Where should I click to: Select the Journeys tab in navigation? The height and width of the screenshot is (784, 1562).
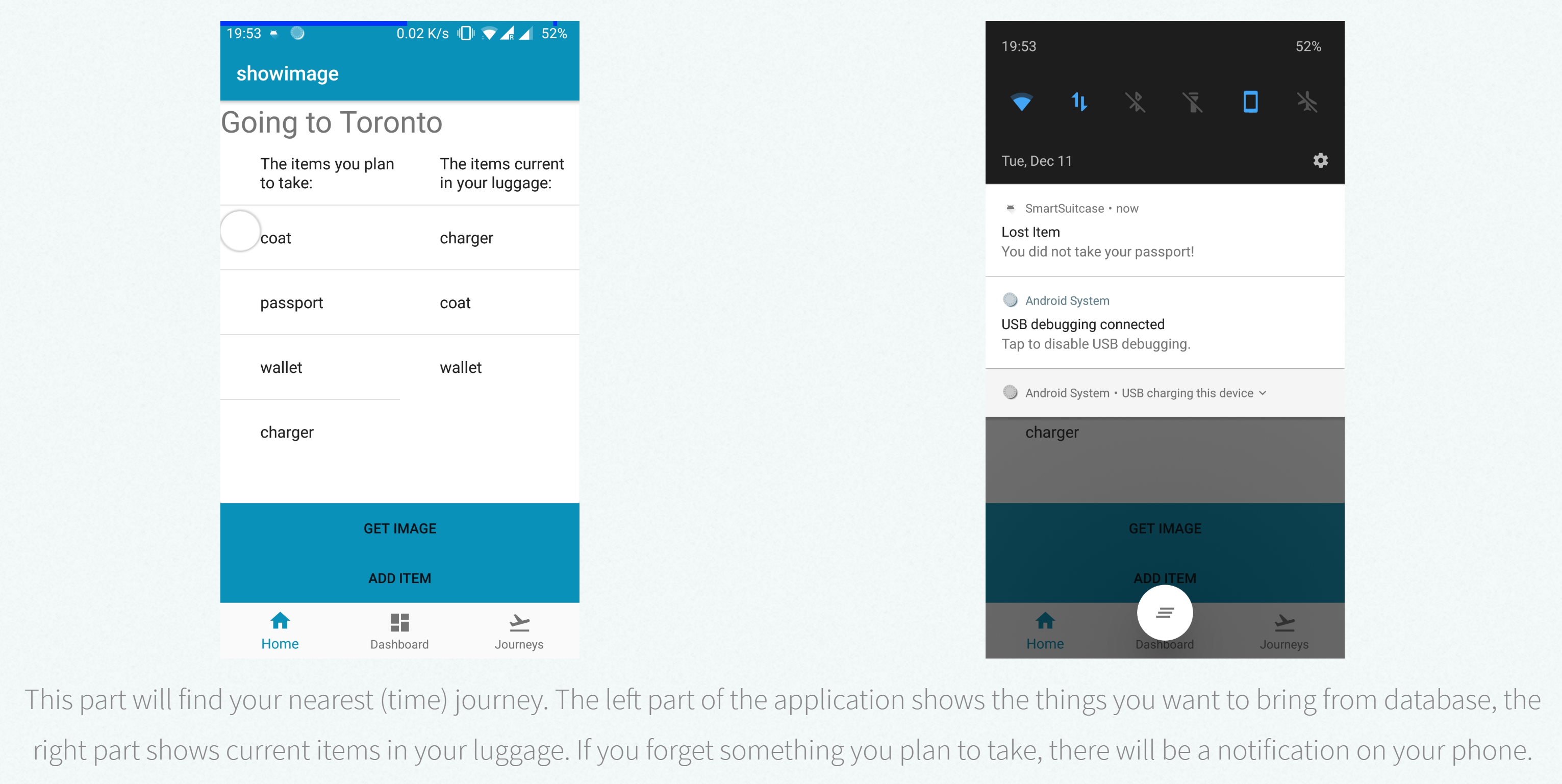pos(520,631)
